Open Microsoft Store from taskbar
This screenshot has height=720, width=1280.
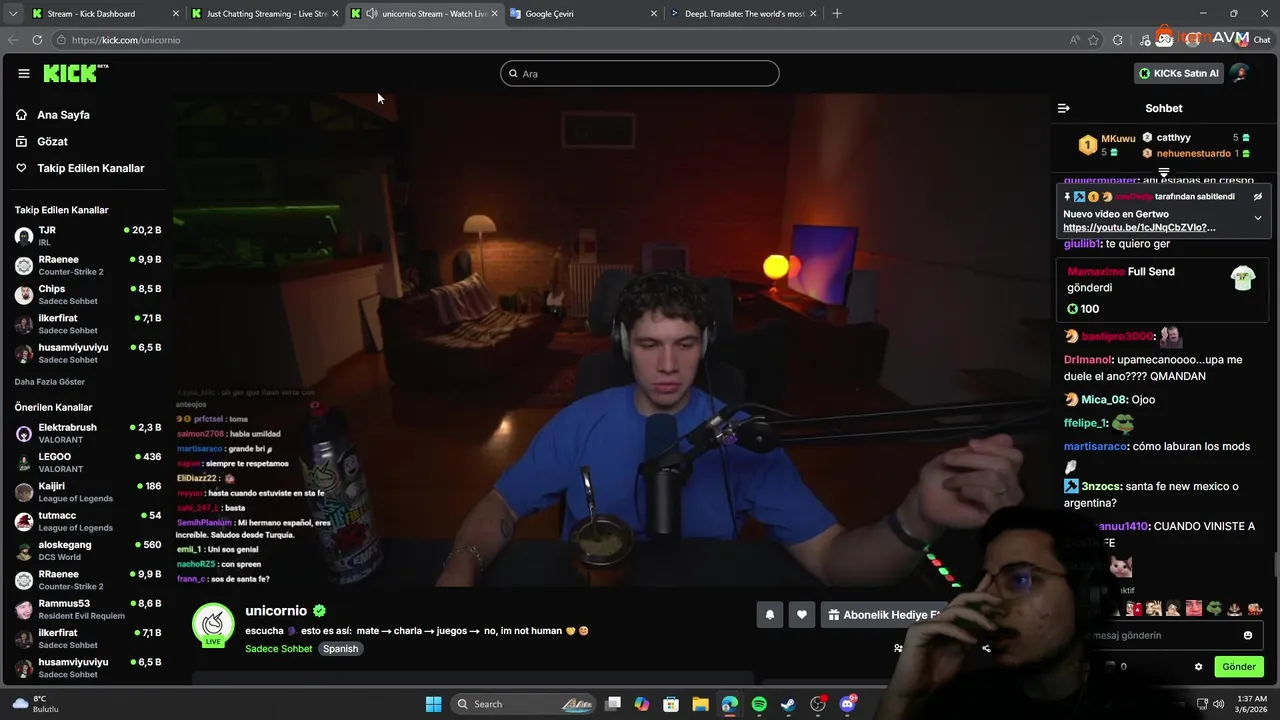671,704
